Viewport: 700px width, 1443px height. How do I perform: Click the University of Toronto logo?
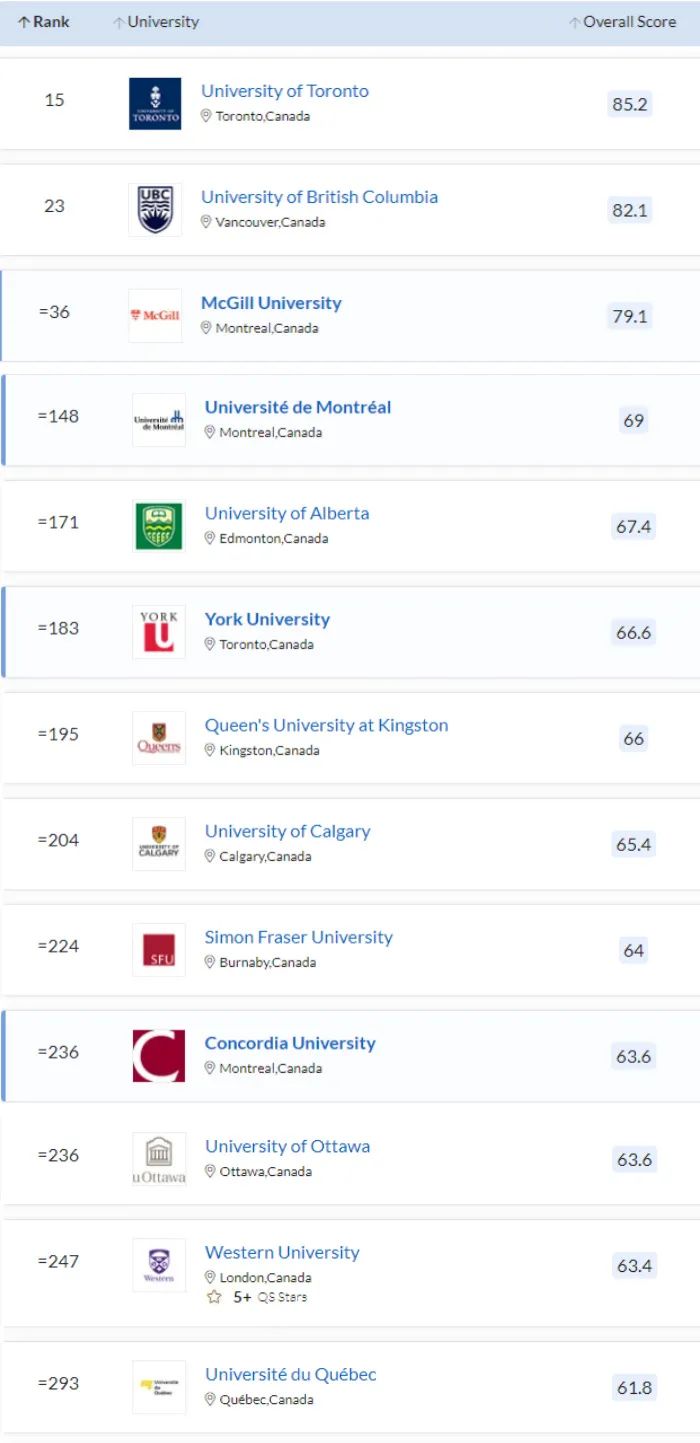click(x=155, y=103)
